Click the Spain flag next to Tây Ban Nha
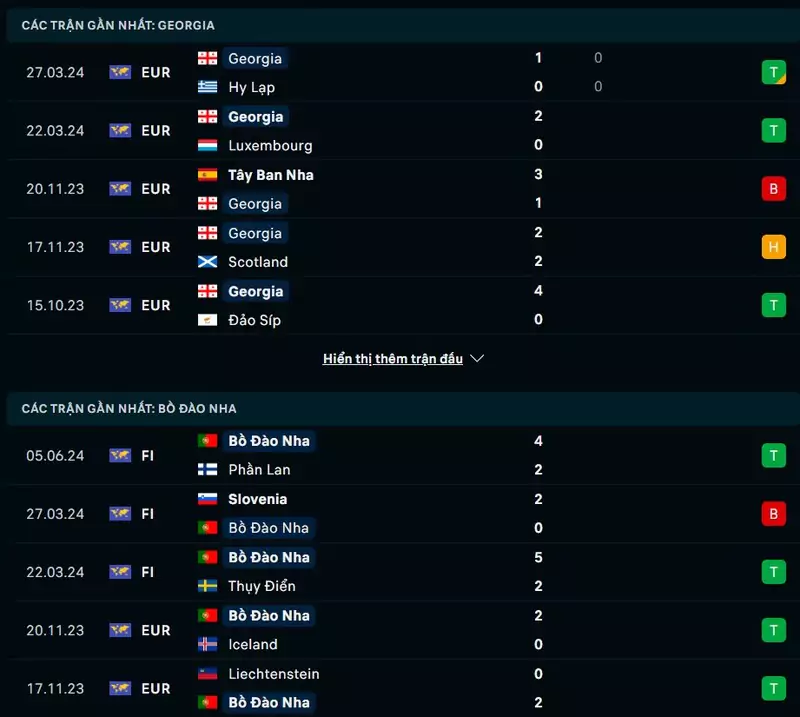The height and width of the screenshot is (717, 800). (208, 175)
